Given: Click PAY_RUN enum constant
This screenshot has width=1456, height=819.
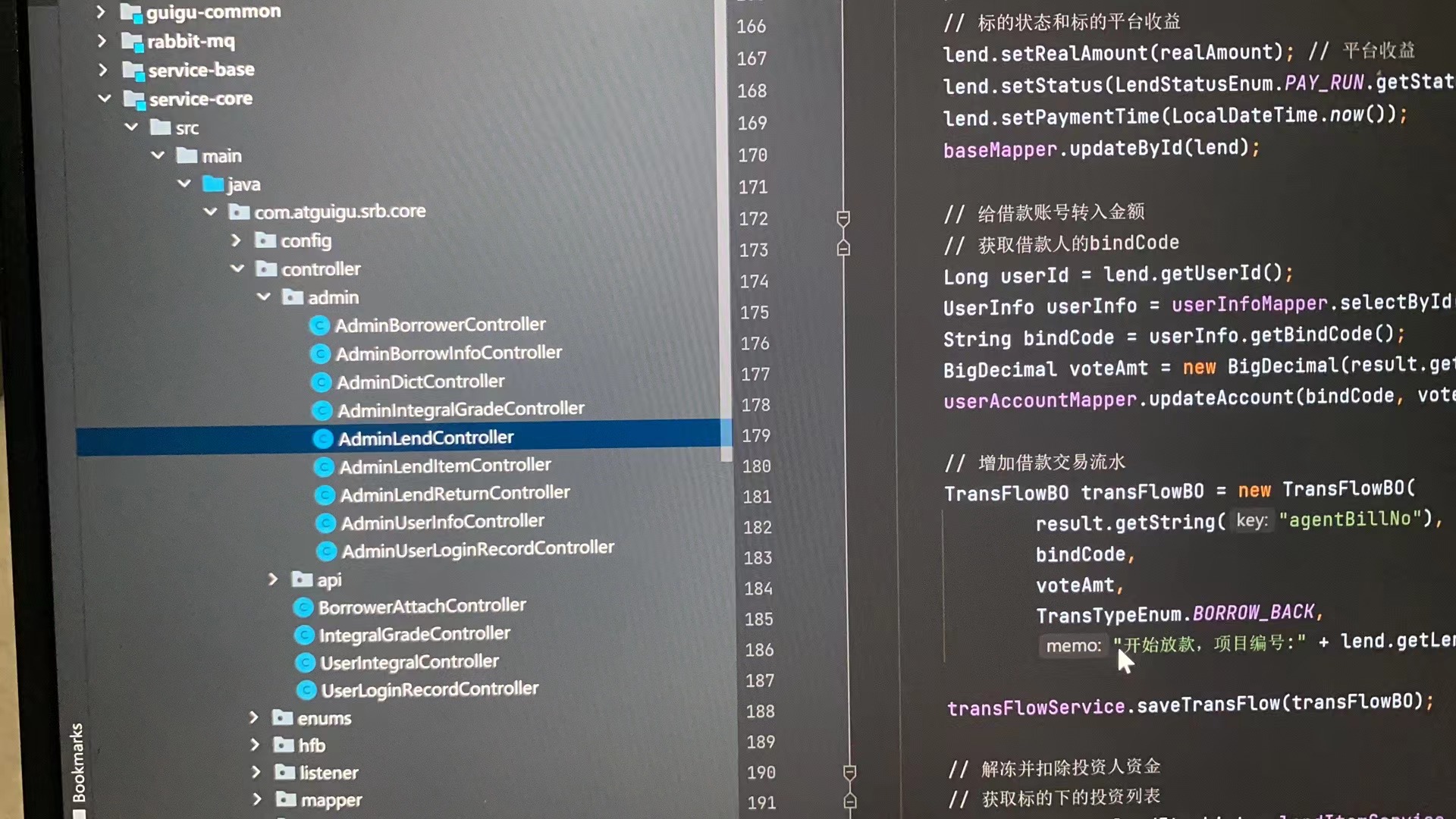Looking at the screenshot, I should coord(1324,83).
